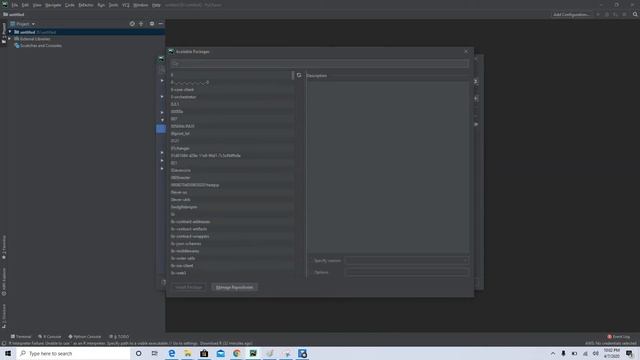Screen dimensions: 640x360
Task: Open the Windows notification center
Action: pyautogui.click(x=629, y=353)
